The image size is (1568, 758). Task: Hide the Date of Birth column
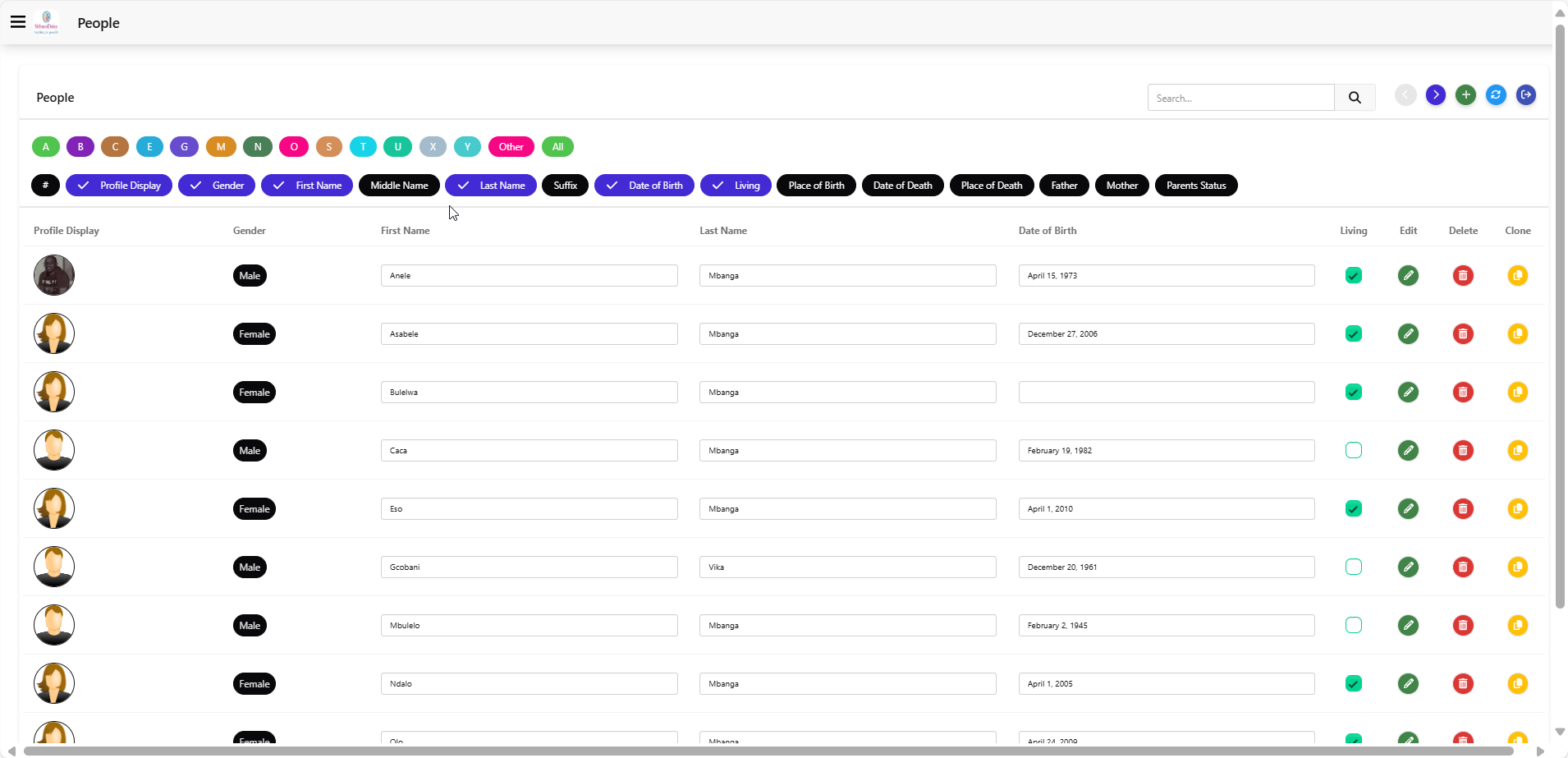644,186
